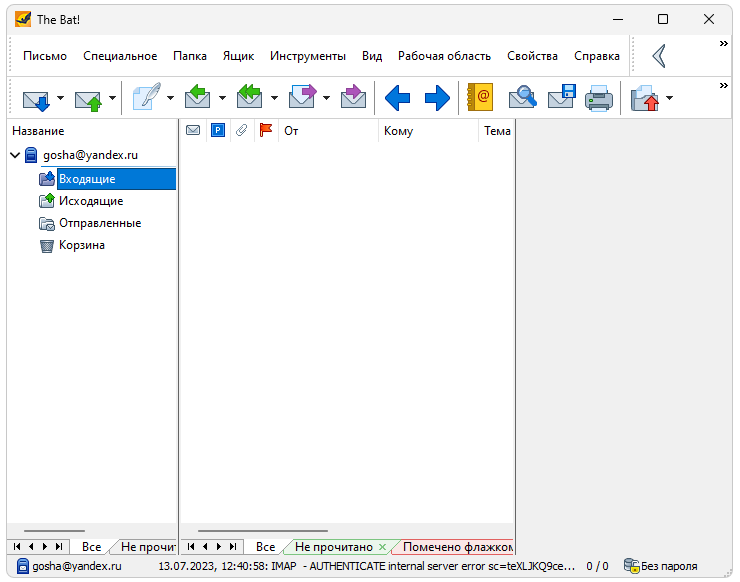Open the Папка menu
This screenshot has width=740, height=582.
click(190, 56)
